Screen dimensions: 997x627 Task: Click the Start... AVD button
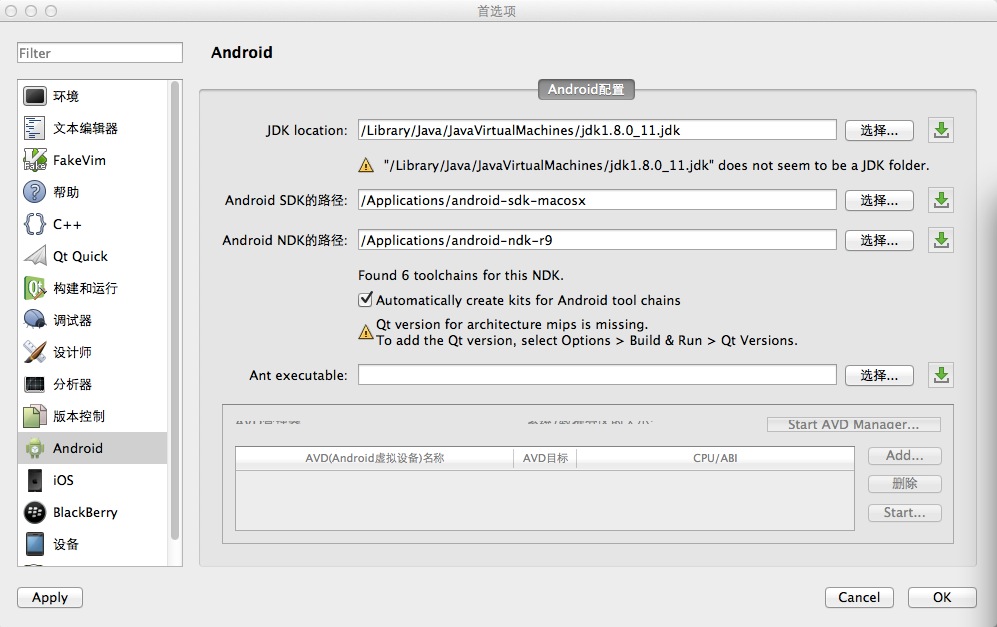pyautogui.click(x=905, y=513)
